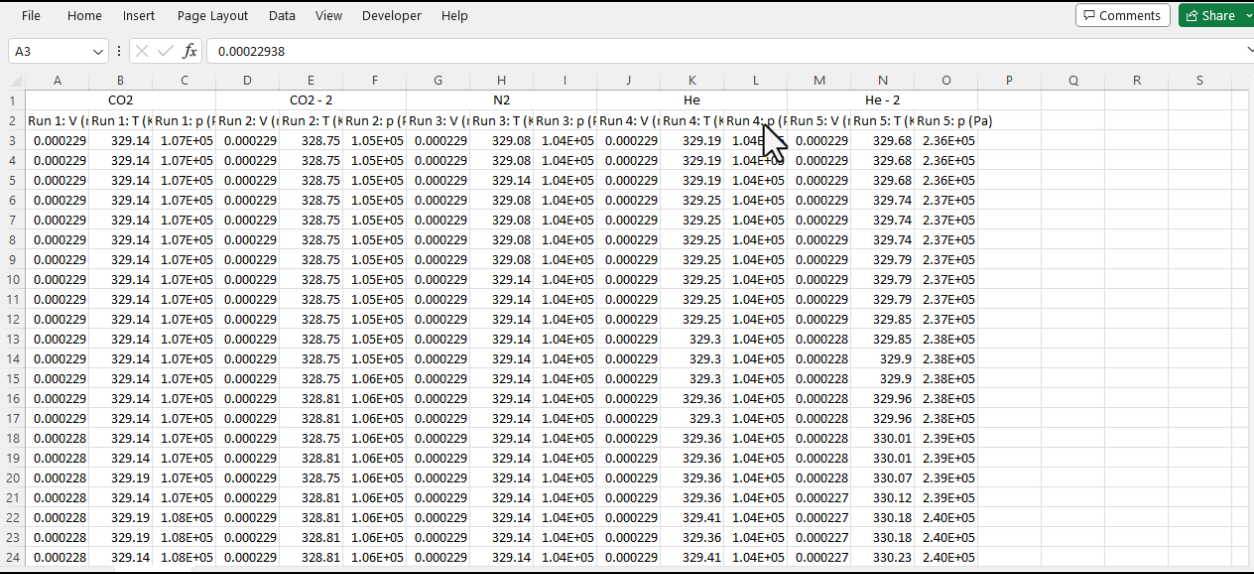Open the Help tab
The image size is (1254, 574).
pos(454,16)
